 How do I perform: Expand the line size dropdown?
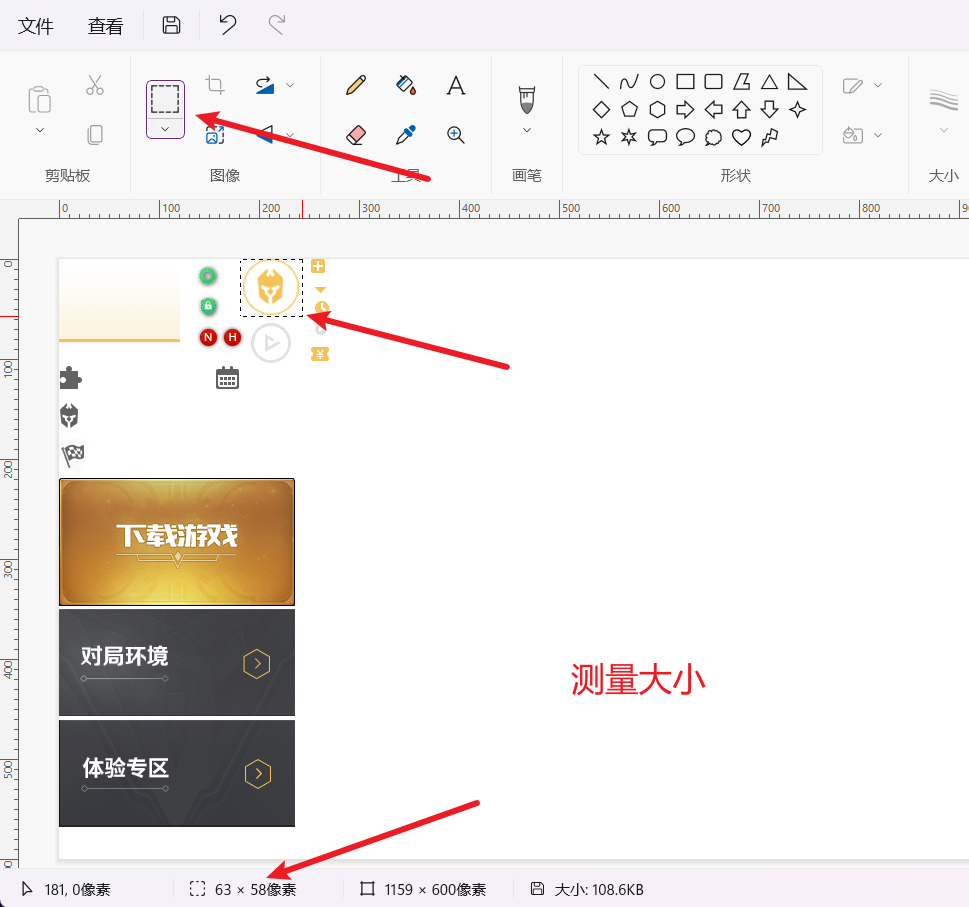[x=944, y=130]
